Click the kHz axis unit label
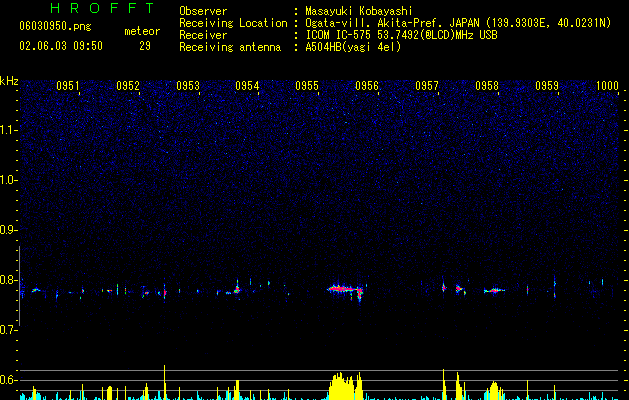The height and width of the screenshot is (400, 629). (x=9, y=81)
